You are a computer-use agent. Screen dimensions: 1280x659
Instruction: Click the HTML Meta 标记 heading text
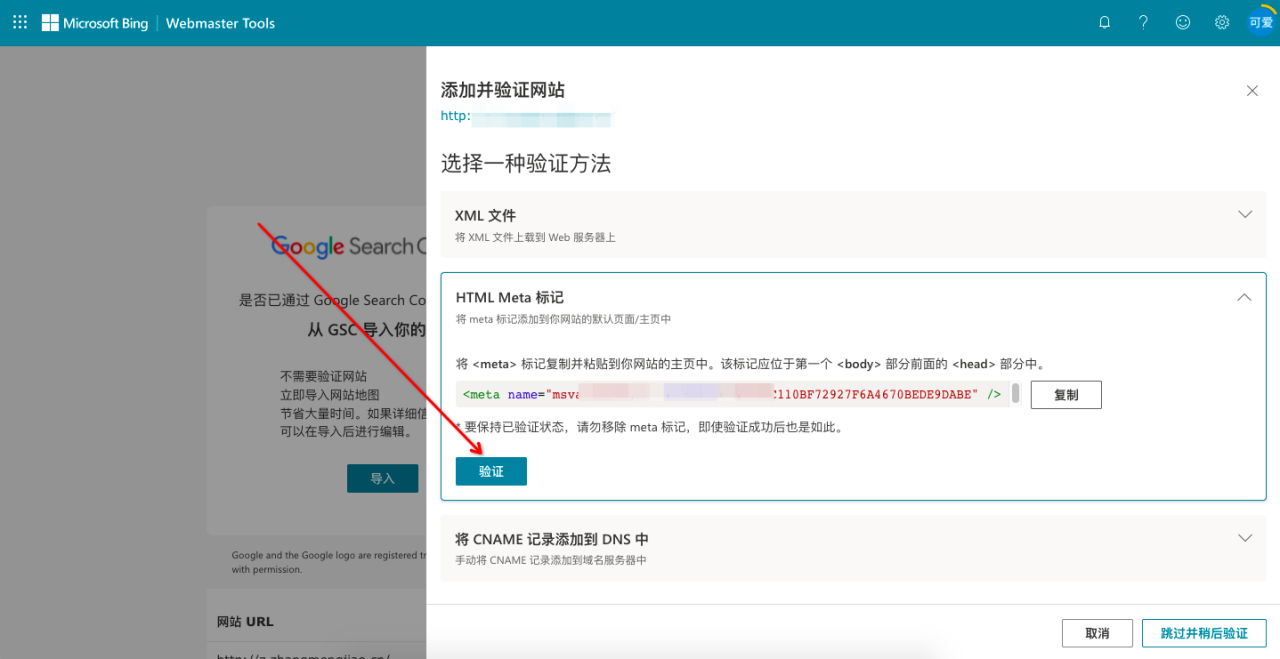coord(510,297)
